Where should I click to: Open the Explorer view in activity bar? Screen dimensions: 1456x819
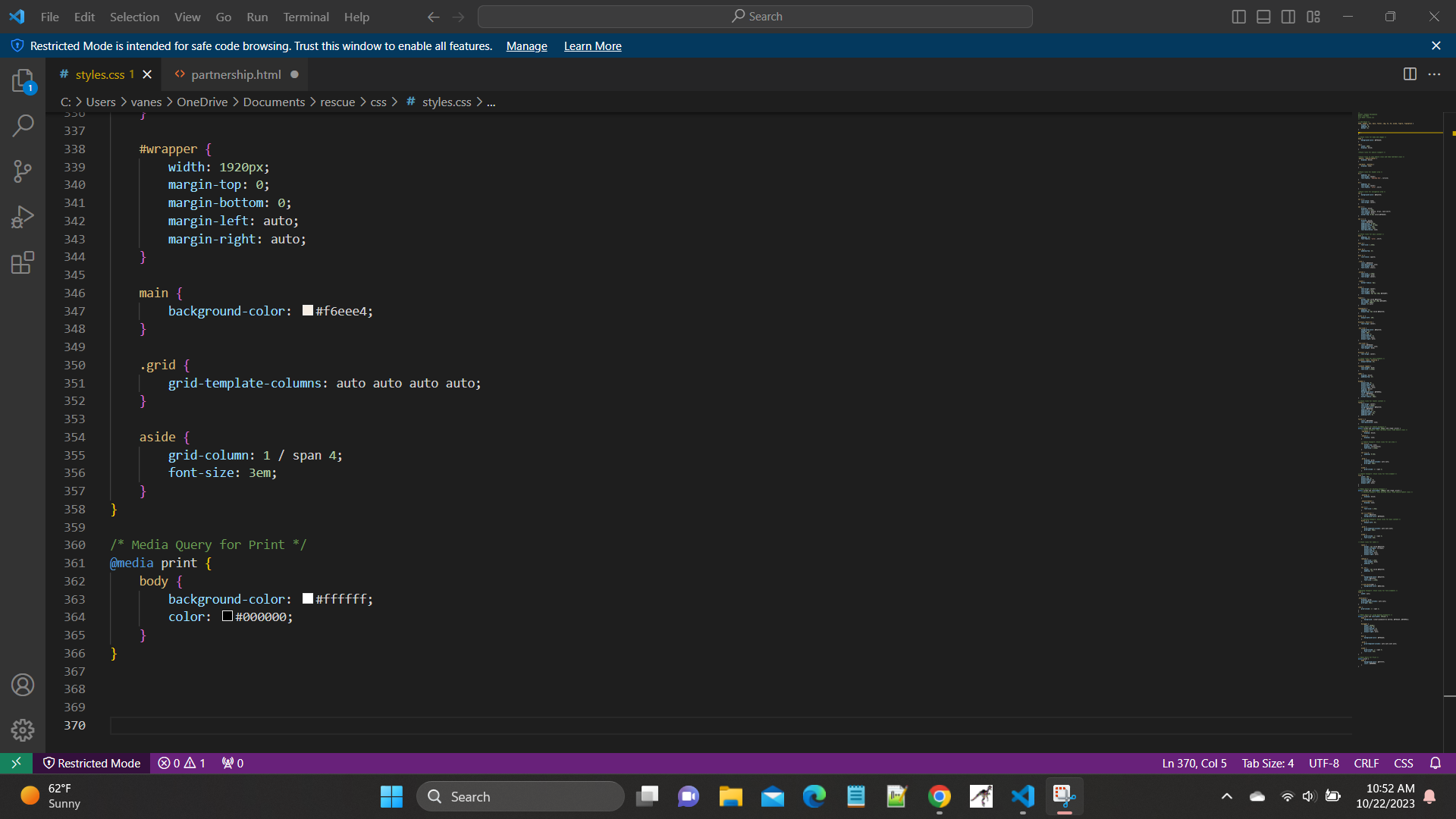[23, 80]
